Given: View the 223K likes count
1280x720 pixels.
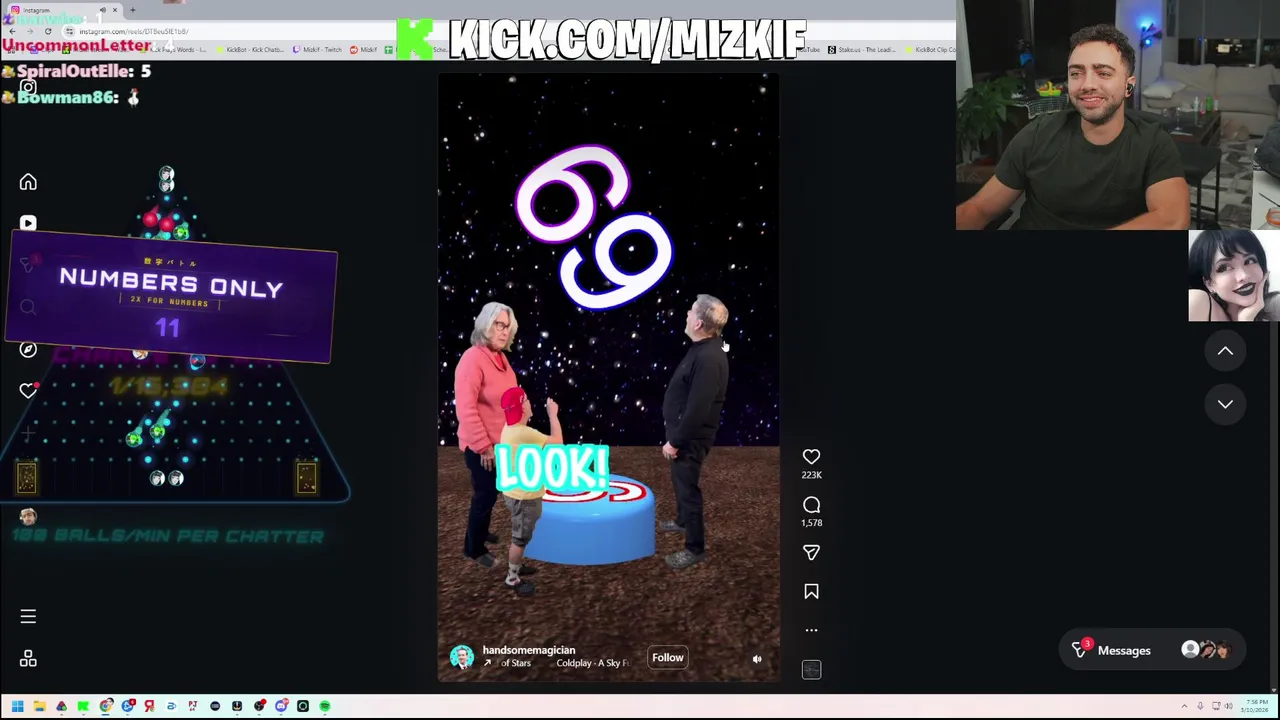Looking at the screenshot, I should [x=811, y=475].
